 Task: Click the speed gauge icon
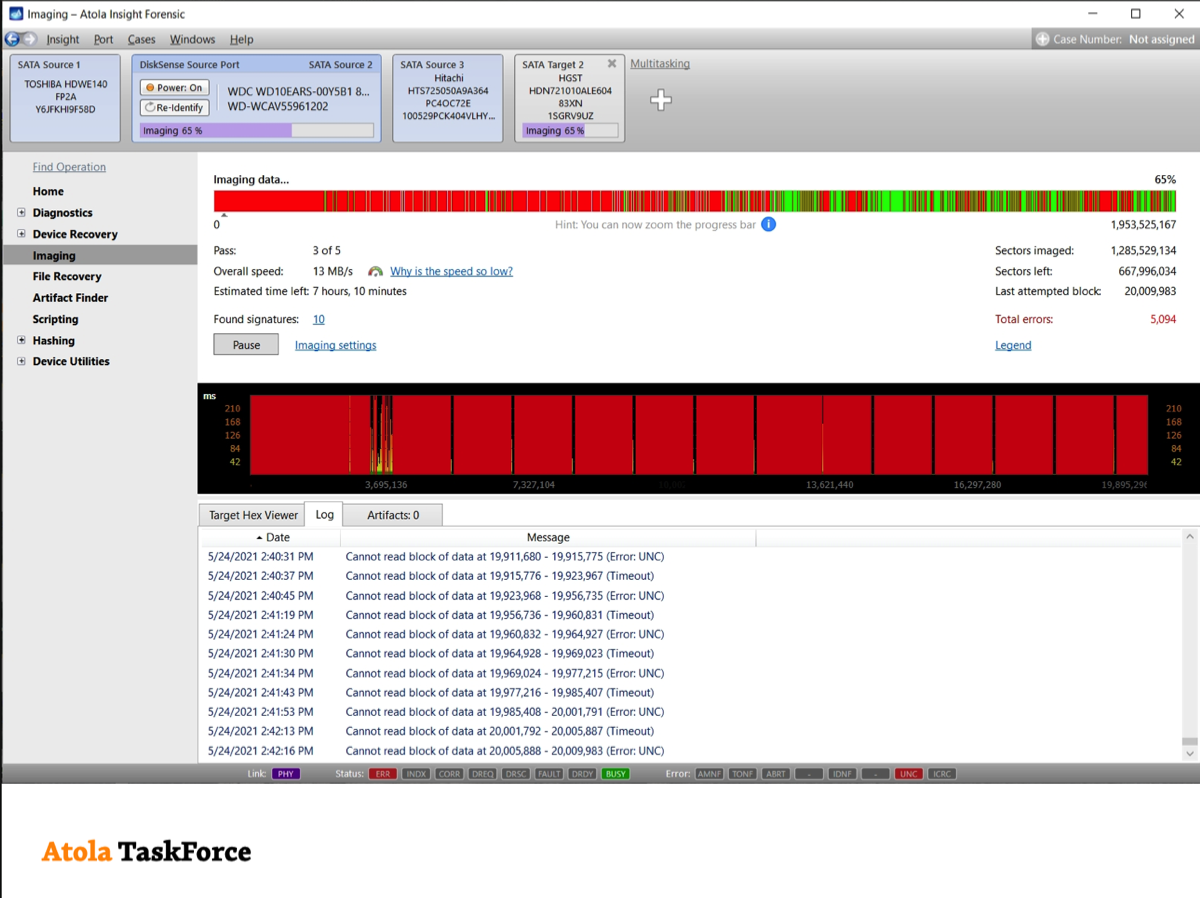pos(376,271)
